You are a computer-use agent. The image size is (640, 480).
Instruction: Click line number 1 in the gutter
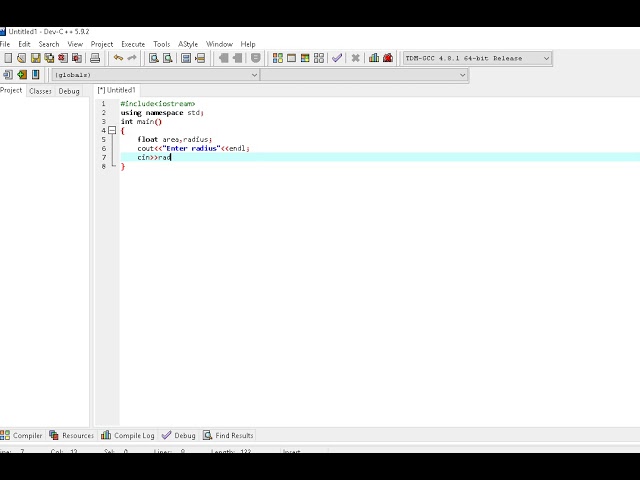click(x=103, y=104)
